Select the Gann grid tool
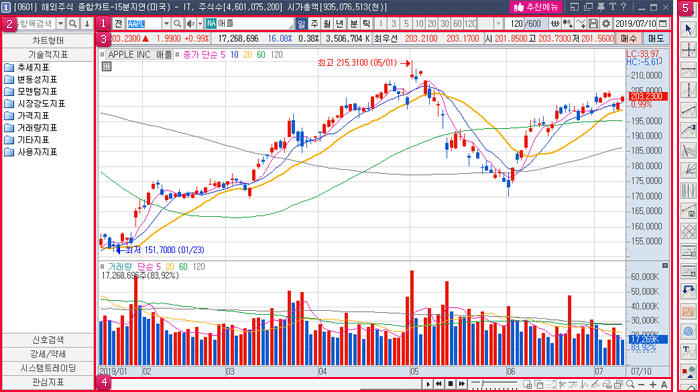The width and height of the screenshot is (700, 392). click(x=688, y=231)
